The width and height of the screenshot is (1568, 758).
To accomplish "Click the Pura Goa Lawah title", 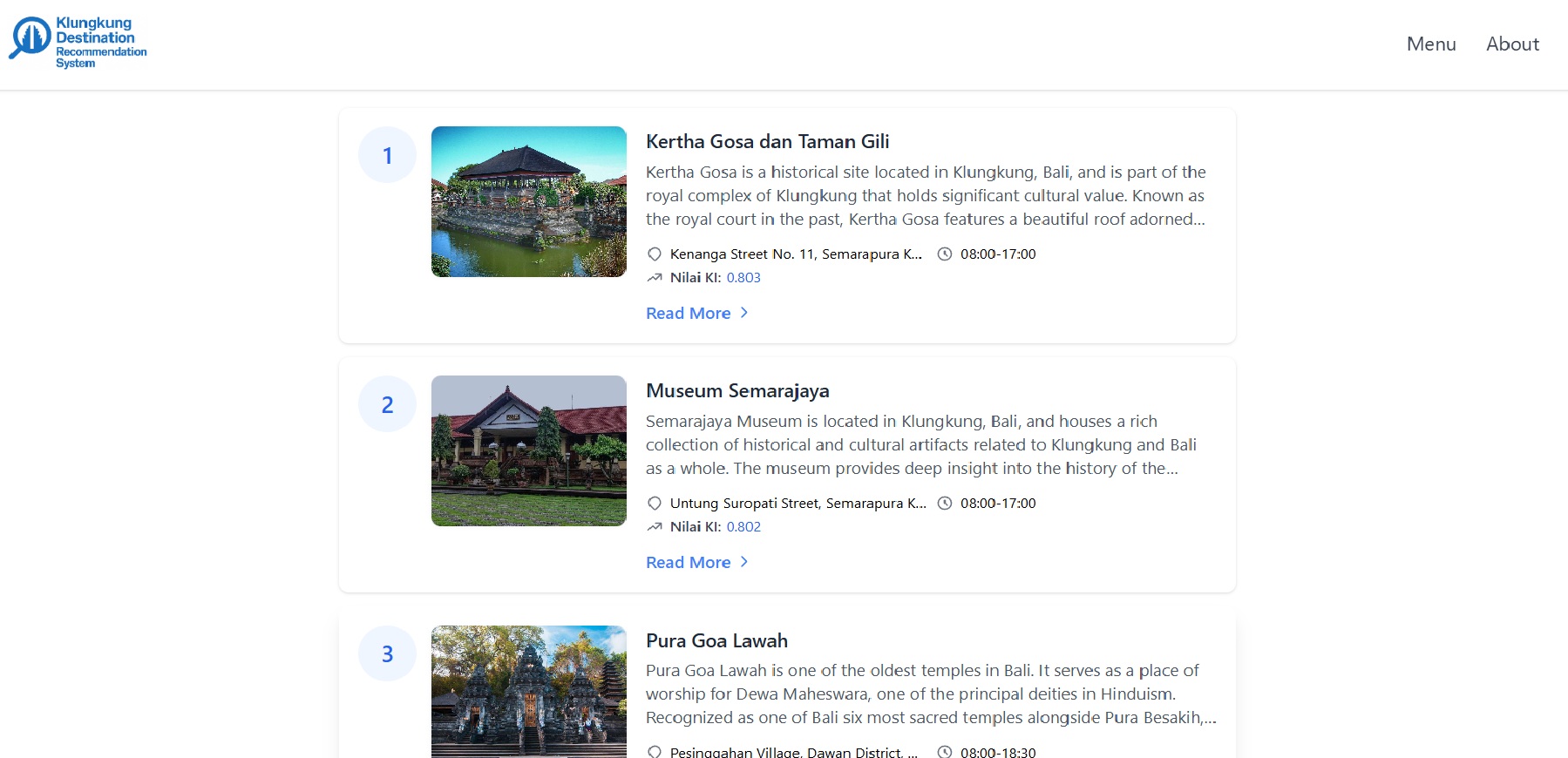I will click(x=716, y=640).
